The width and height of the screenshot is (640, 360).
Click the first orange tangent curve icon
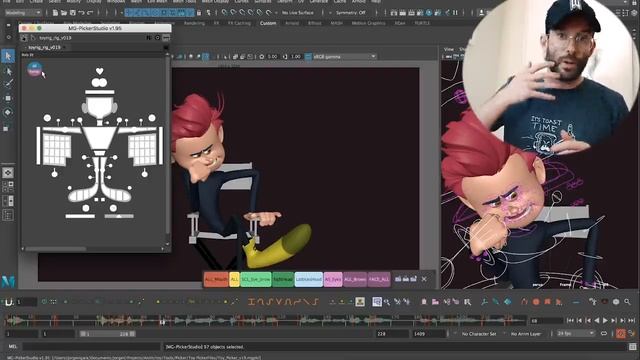coord(251,302)
